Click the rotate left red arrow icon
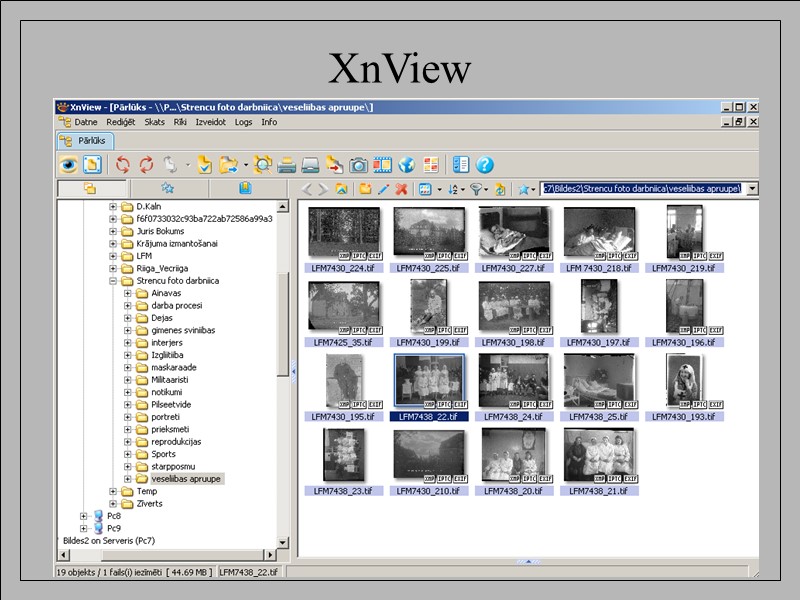Viewport: 800px width, 600px height. pos(122,165)
